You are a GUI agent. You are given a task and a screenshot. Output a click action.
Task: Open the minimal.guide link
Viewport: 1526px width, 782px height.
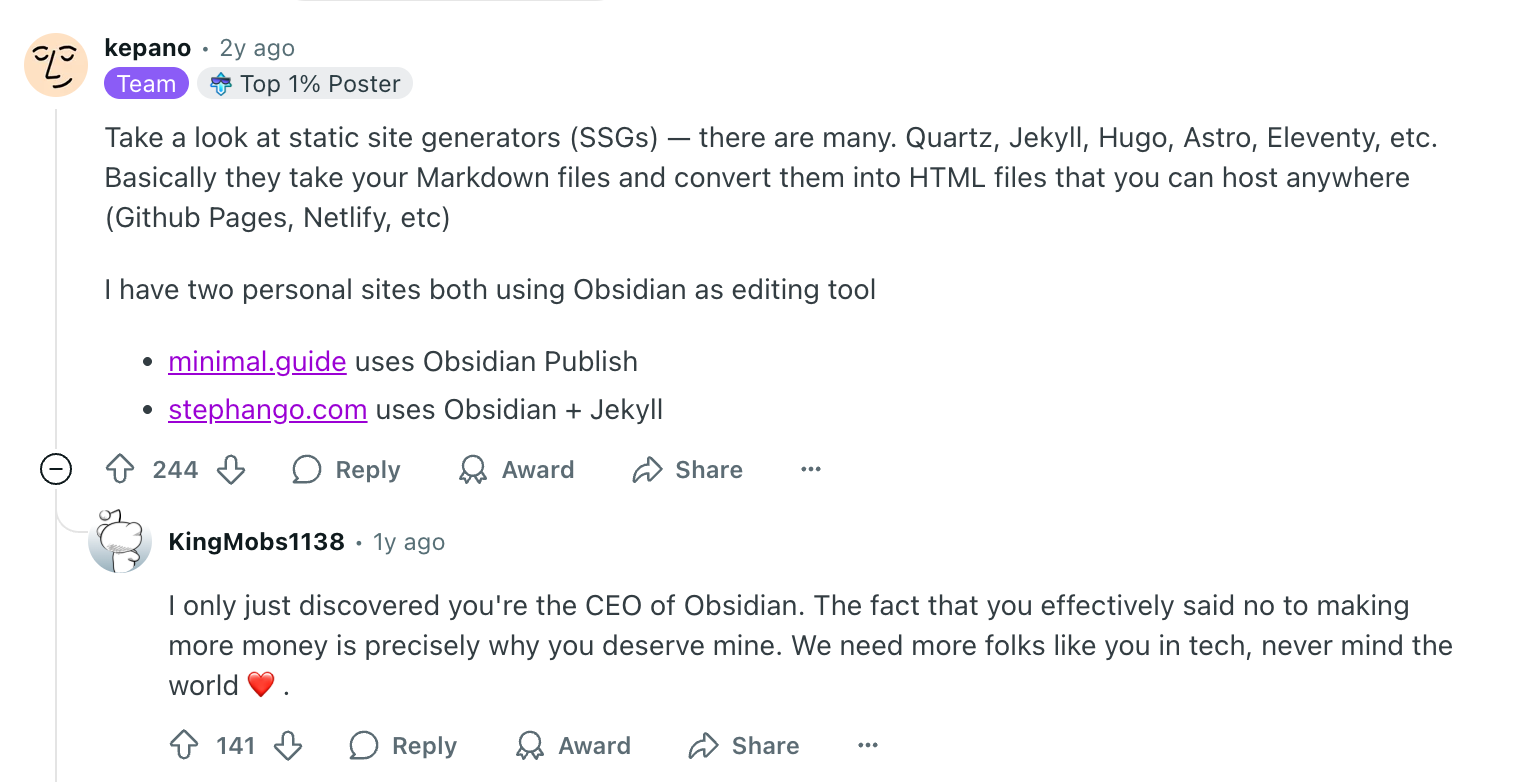coord(257,361)
